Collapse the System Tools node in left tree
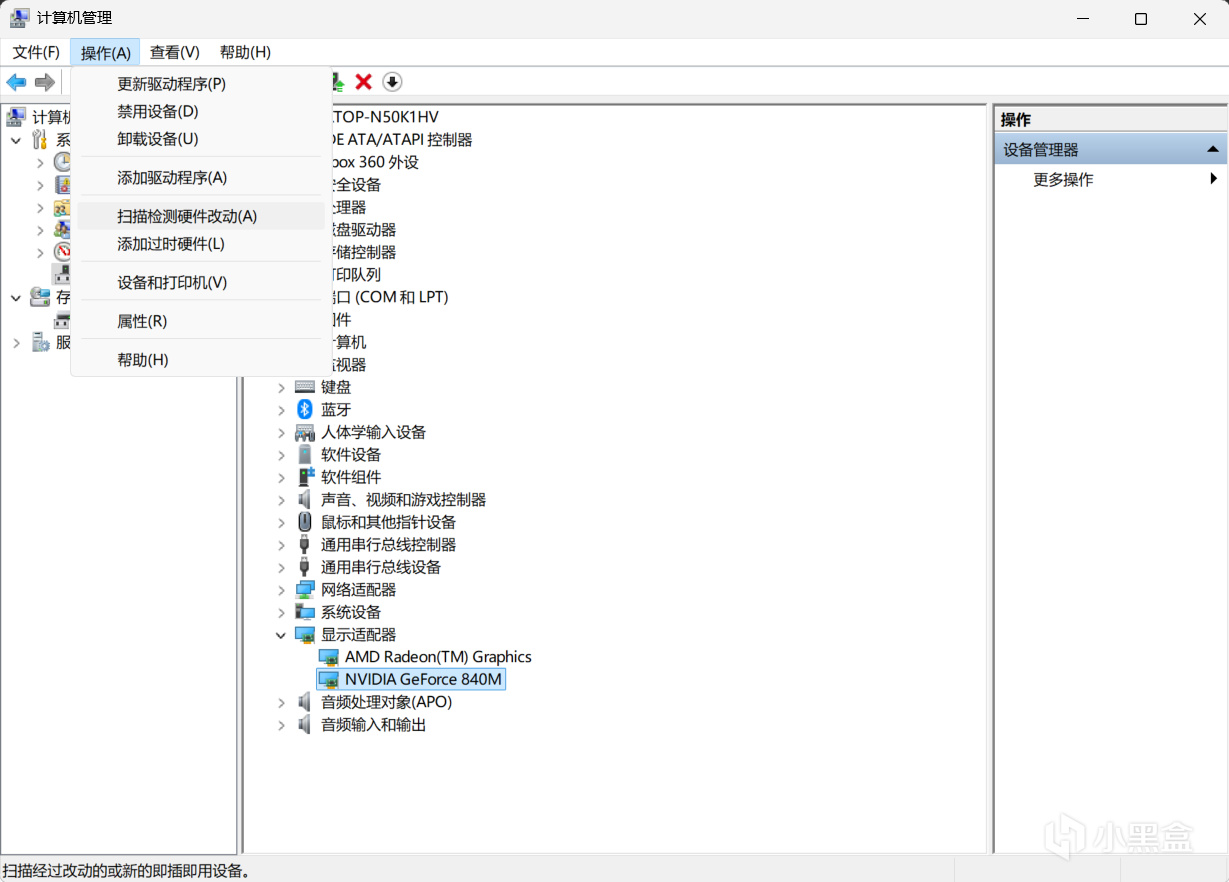Screen dimensions: 1229x882 [16, 140]
